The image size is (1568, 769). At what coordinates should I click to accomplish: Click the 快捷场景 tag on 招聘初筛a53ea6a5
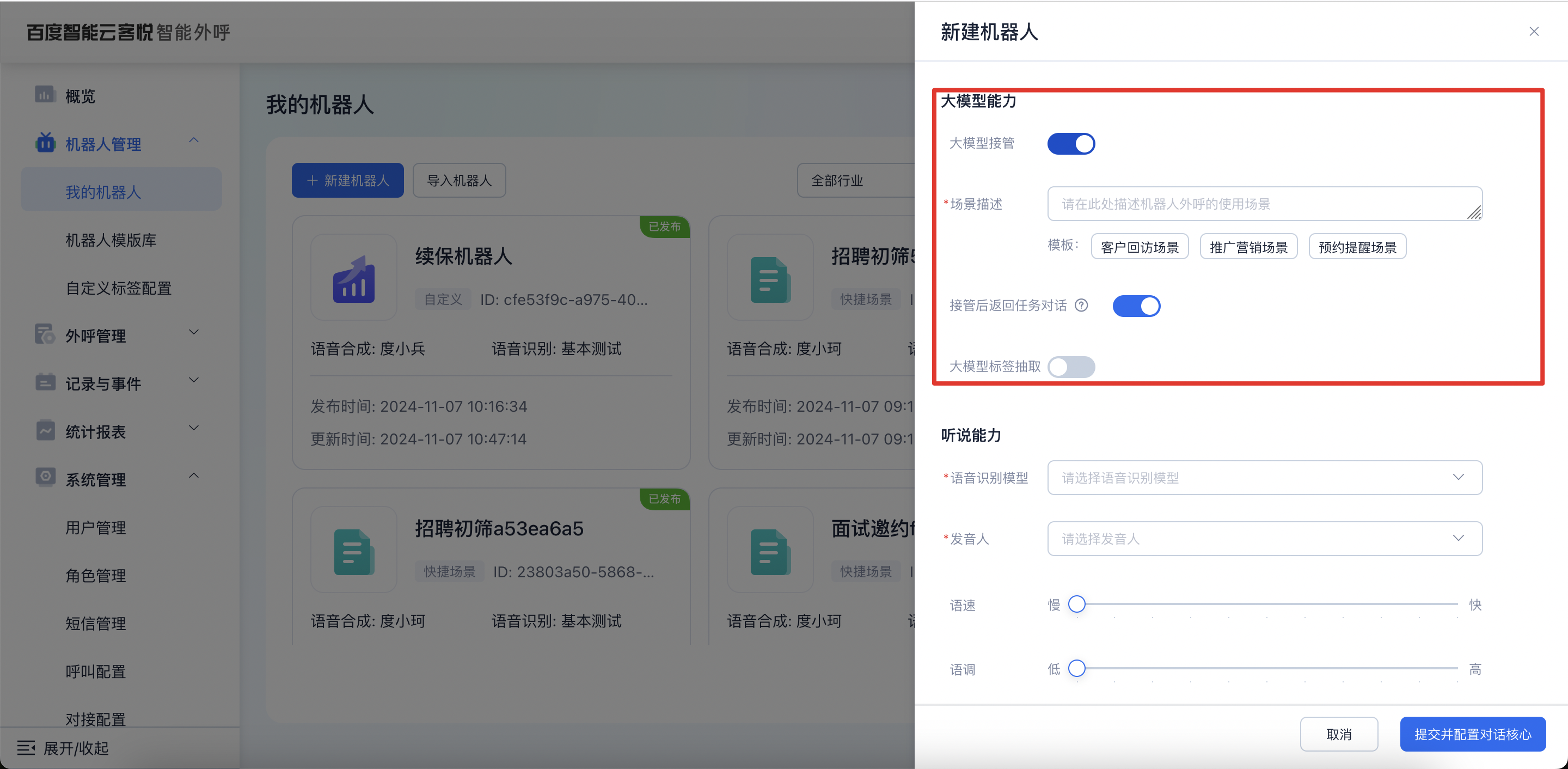click(449, 571)
